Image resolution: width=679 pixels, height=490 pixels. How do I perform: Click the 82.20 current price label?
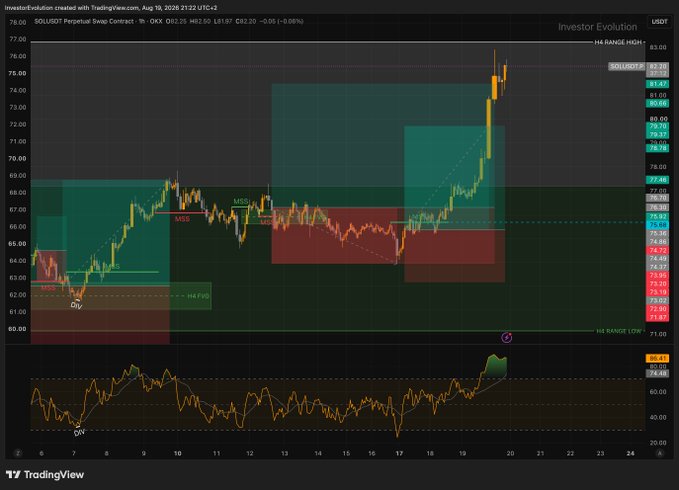point(658,66)
